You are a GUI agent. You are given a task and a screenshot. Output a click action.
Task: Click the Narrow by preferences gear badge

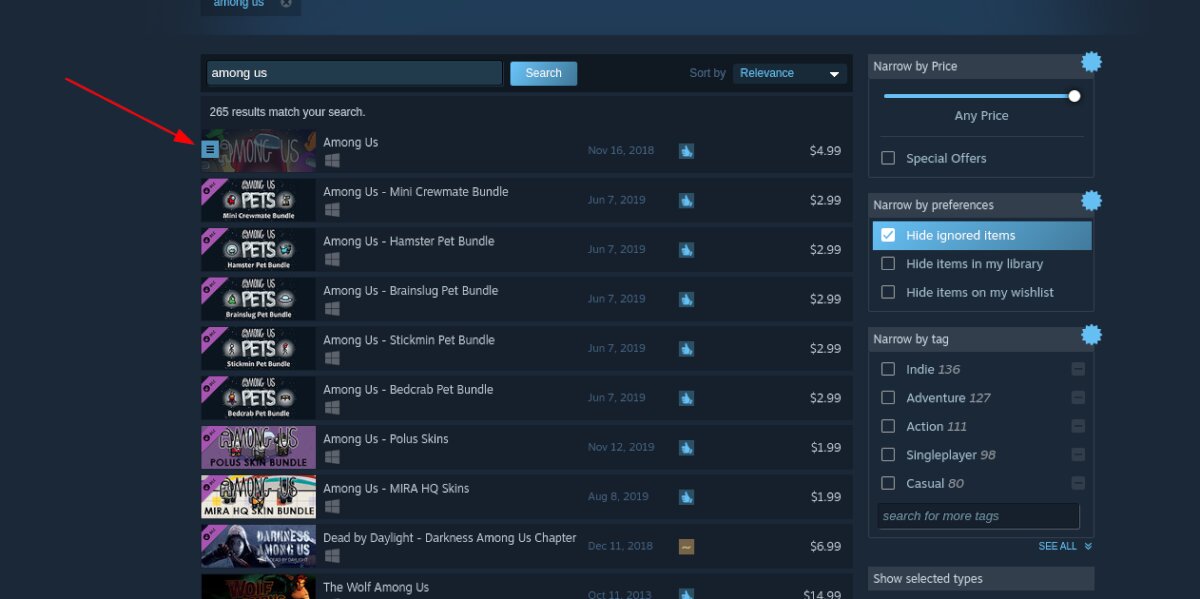(1091, 200)
